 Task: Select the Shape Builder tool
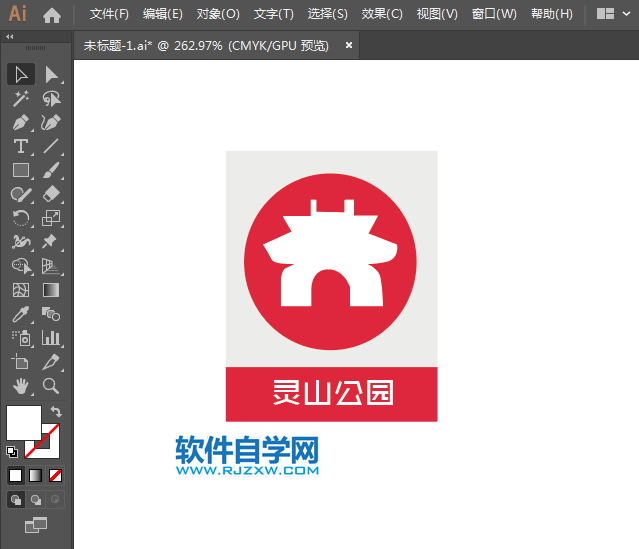click(x=21, y=266)
